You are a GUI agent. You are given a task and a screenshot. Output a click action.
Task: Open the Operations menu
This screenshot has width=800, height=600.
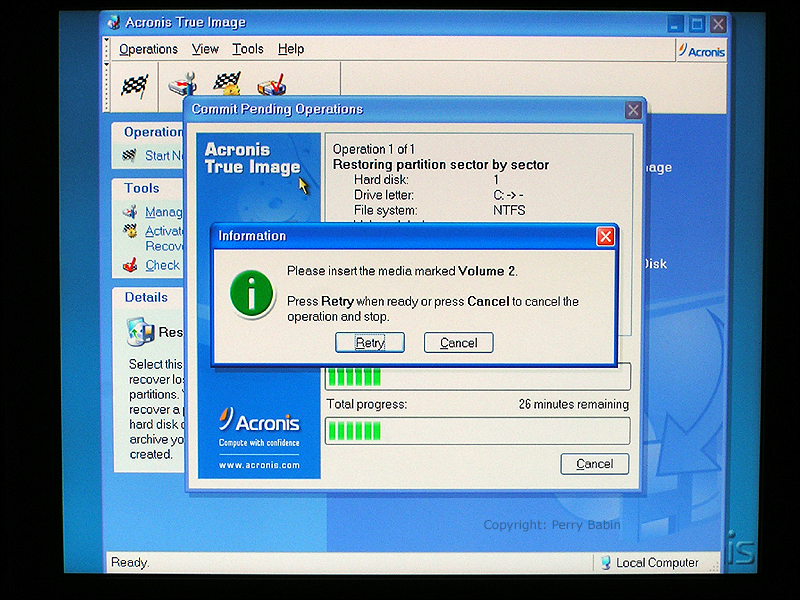pos(148,49)
